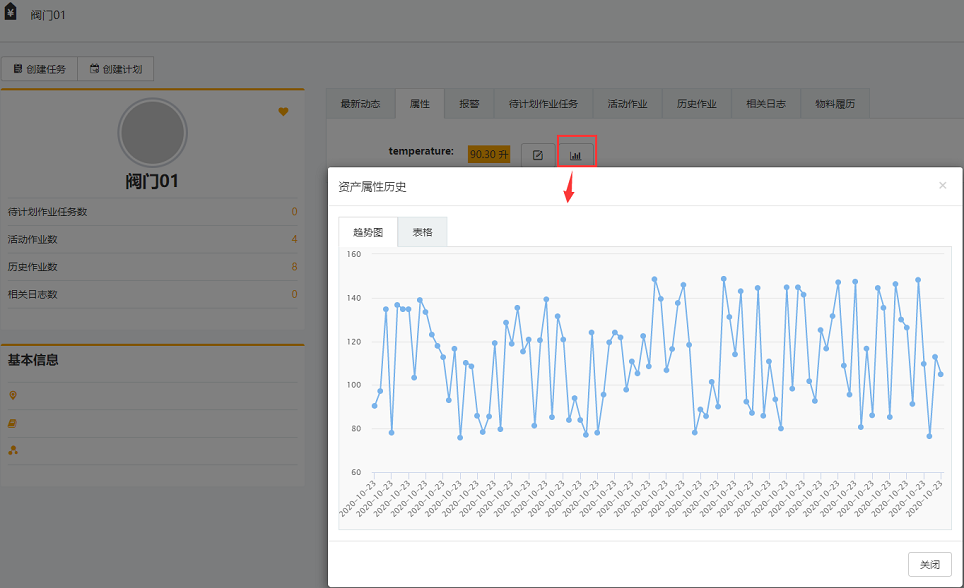Screen dimensions: 964x588
Task: Switch to the 报警 tab
Action: pos(469,104)
